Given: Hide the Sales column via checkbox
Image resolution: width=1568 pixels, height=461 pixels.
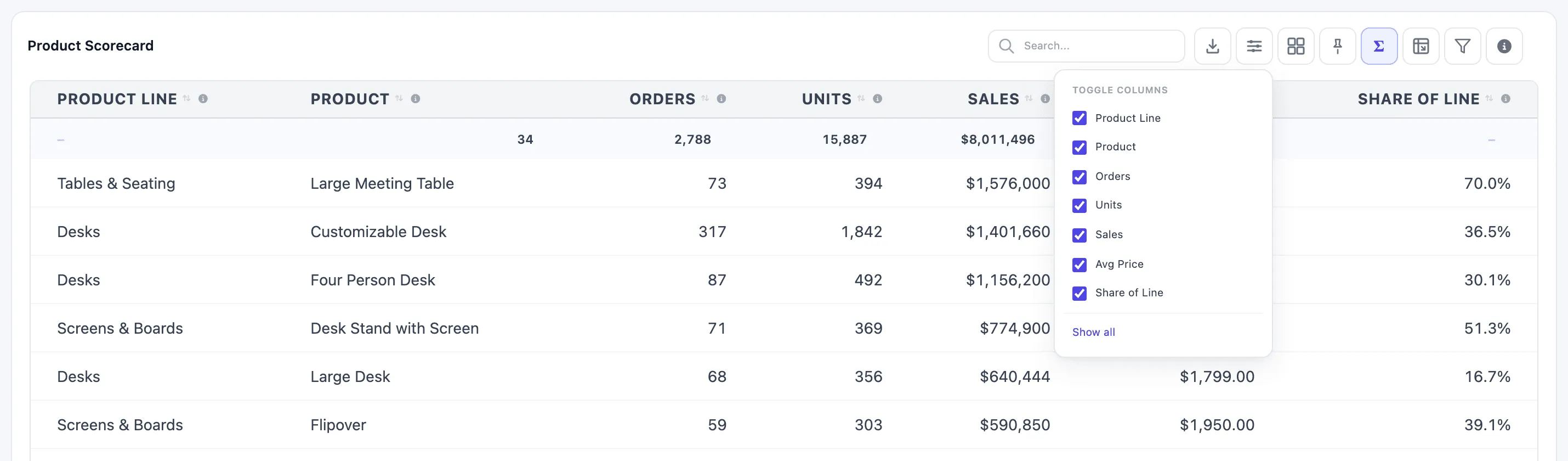Looking at the screenshot, I should (x=1079, y=235).
